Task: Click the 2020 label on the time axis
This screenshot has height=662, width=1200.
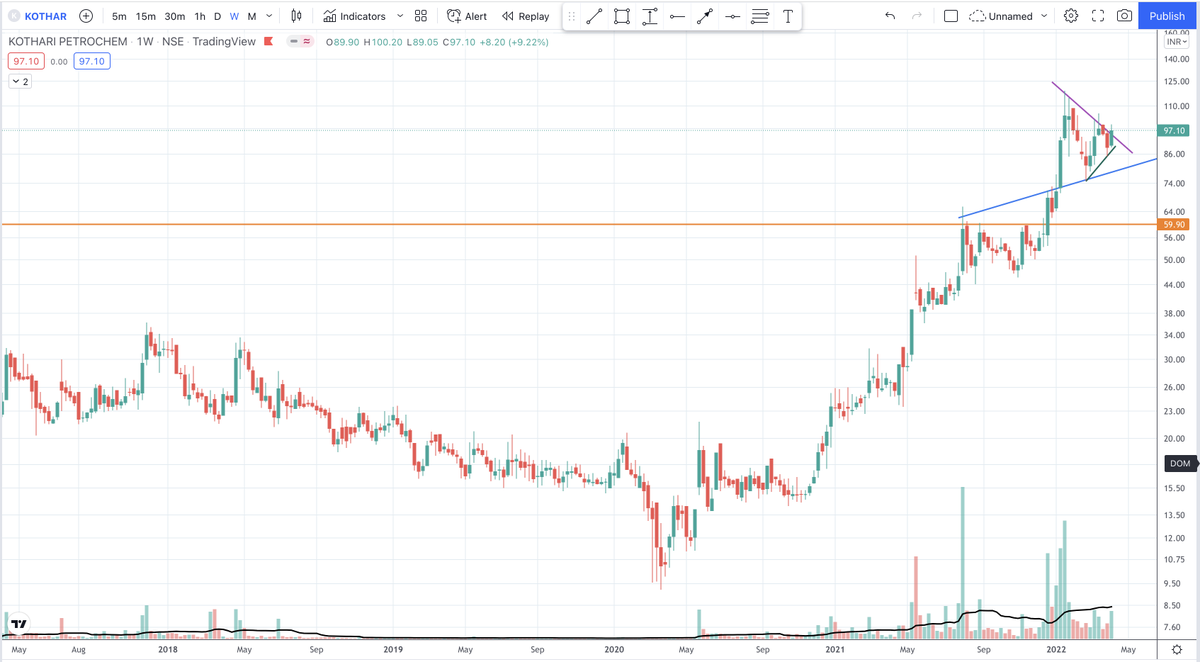Action: [x=615, y=650]
